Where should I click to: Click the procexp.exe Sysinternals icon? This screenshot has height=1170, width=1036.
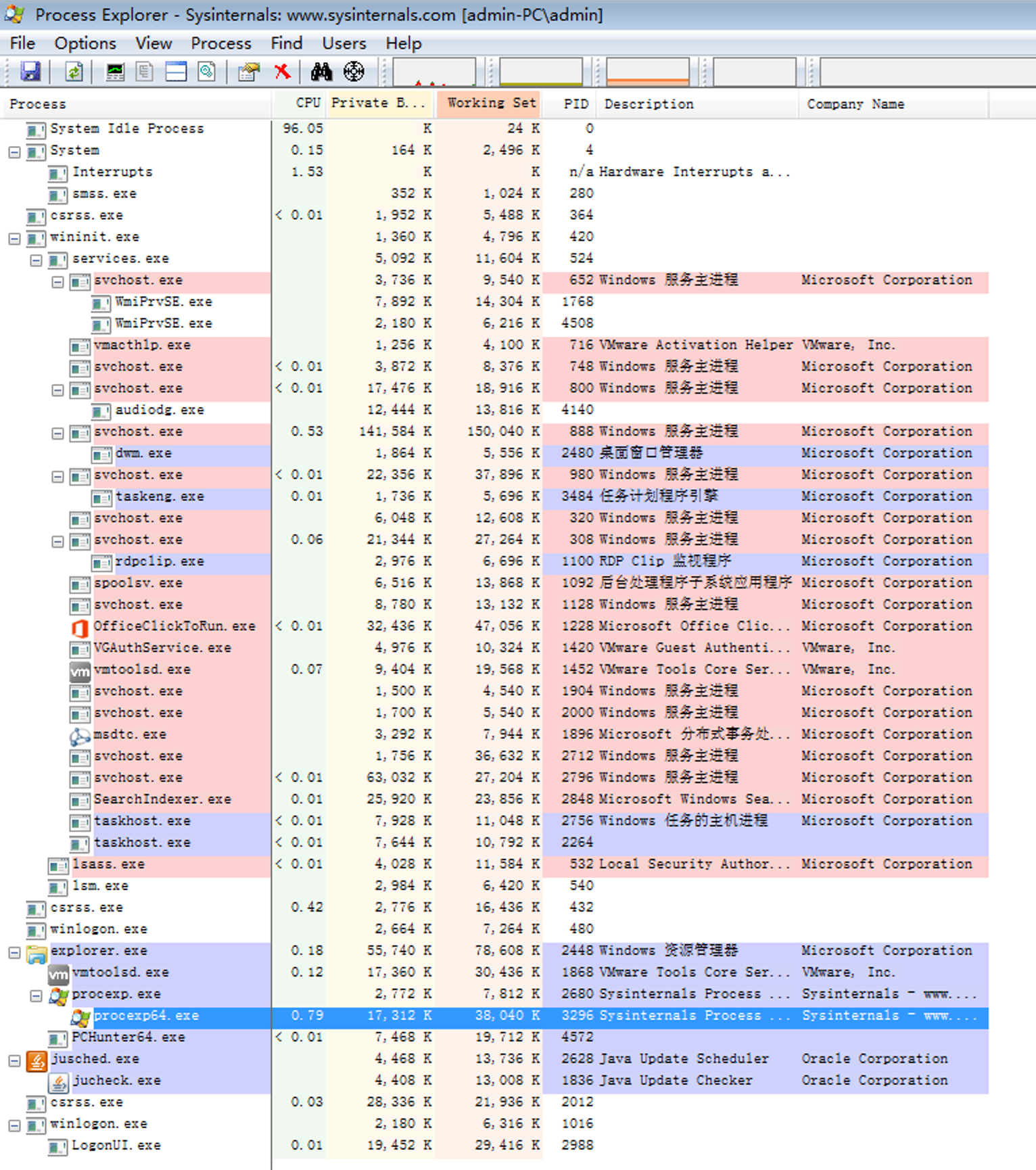click(x=59, y=996)
